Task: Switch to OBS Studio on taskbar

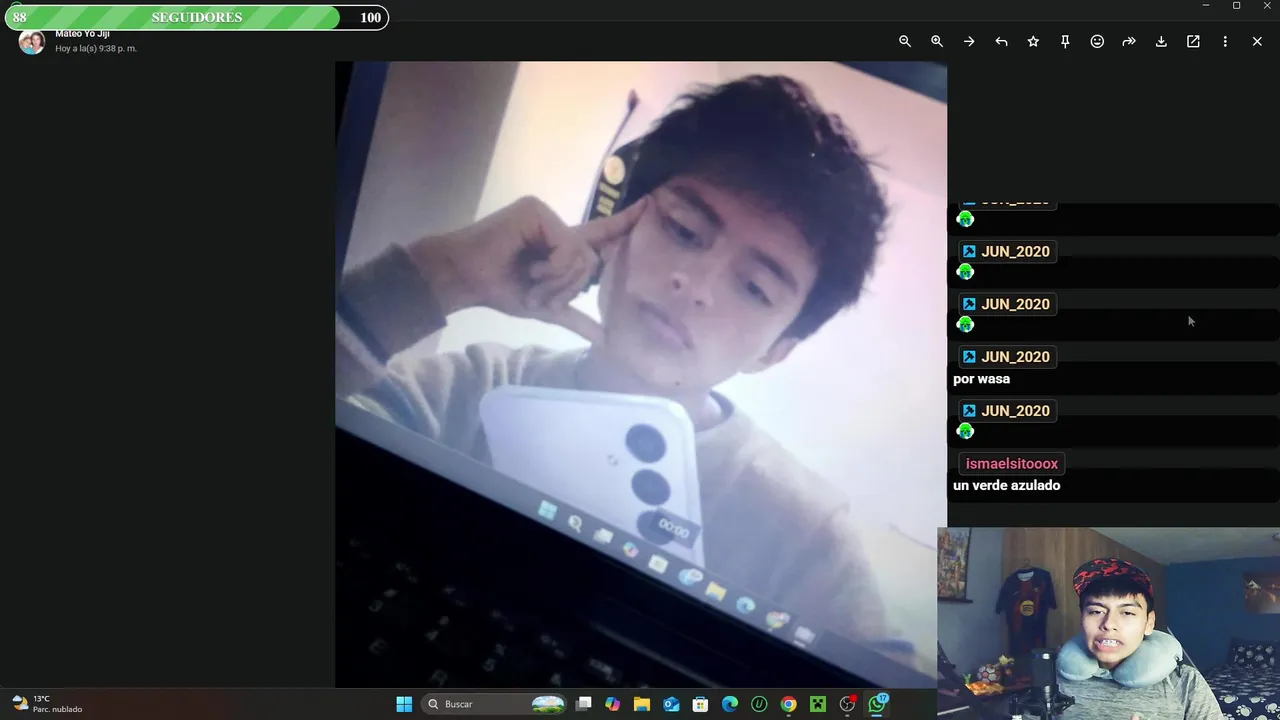Action: (x=848, y=704)
